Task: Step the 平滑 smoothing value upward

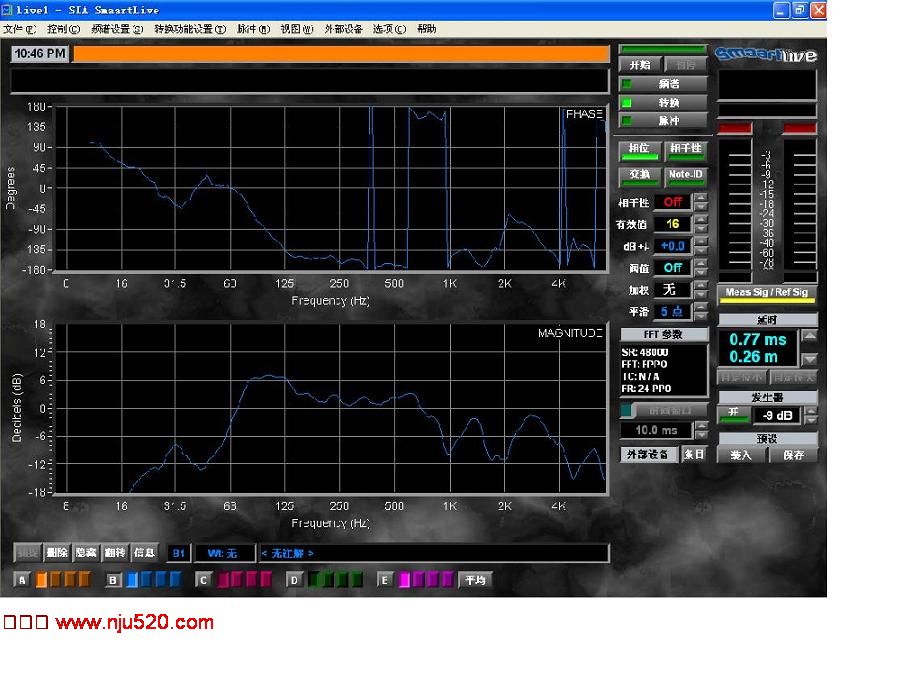Action: point(700,306)
